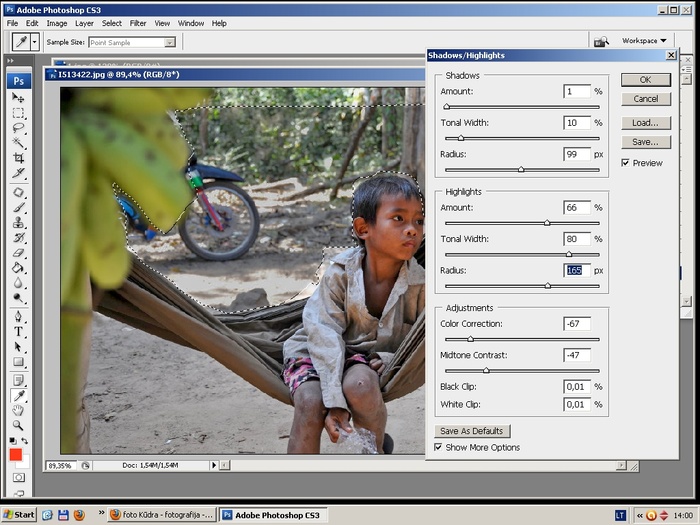
Task: Toggle Show More Options checkbox
Action: 439,447
